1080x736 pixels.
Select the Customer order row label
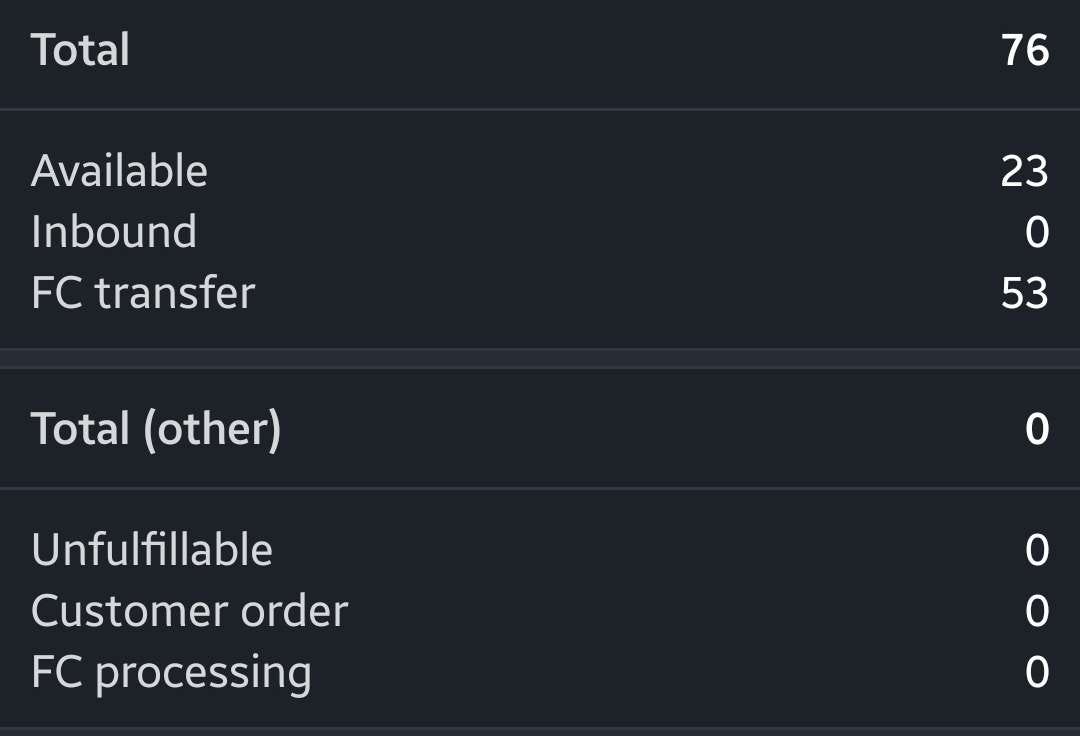(188, 610)
